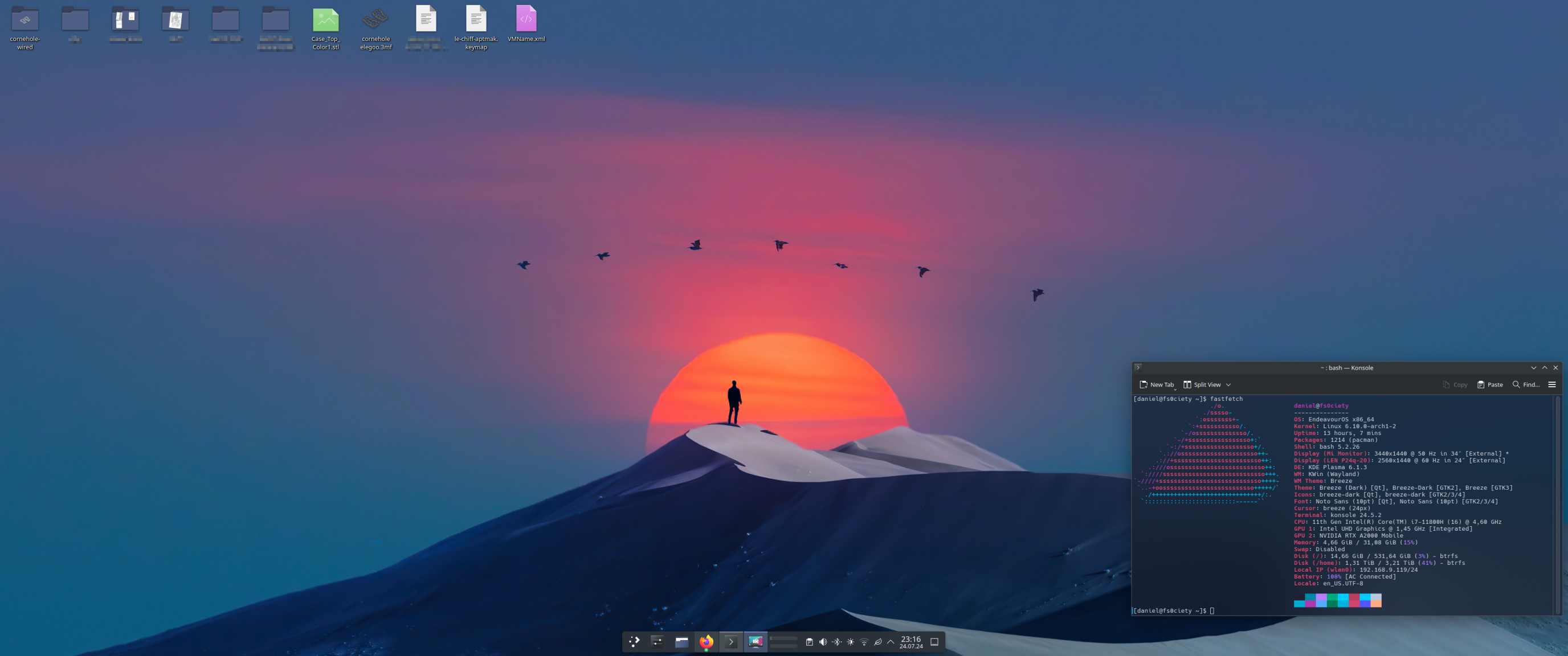Viewport: 1568px width, 656px height.
Task: Expand hidden system tray icons arrow
Action: point(891,642)
